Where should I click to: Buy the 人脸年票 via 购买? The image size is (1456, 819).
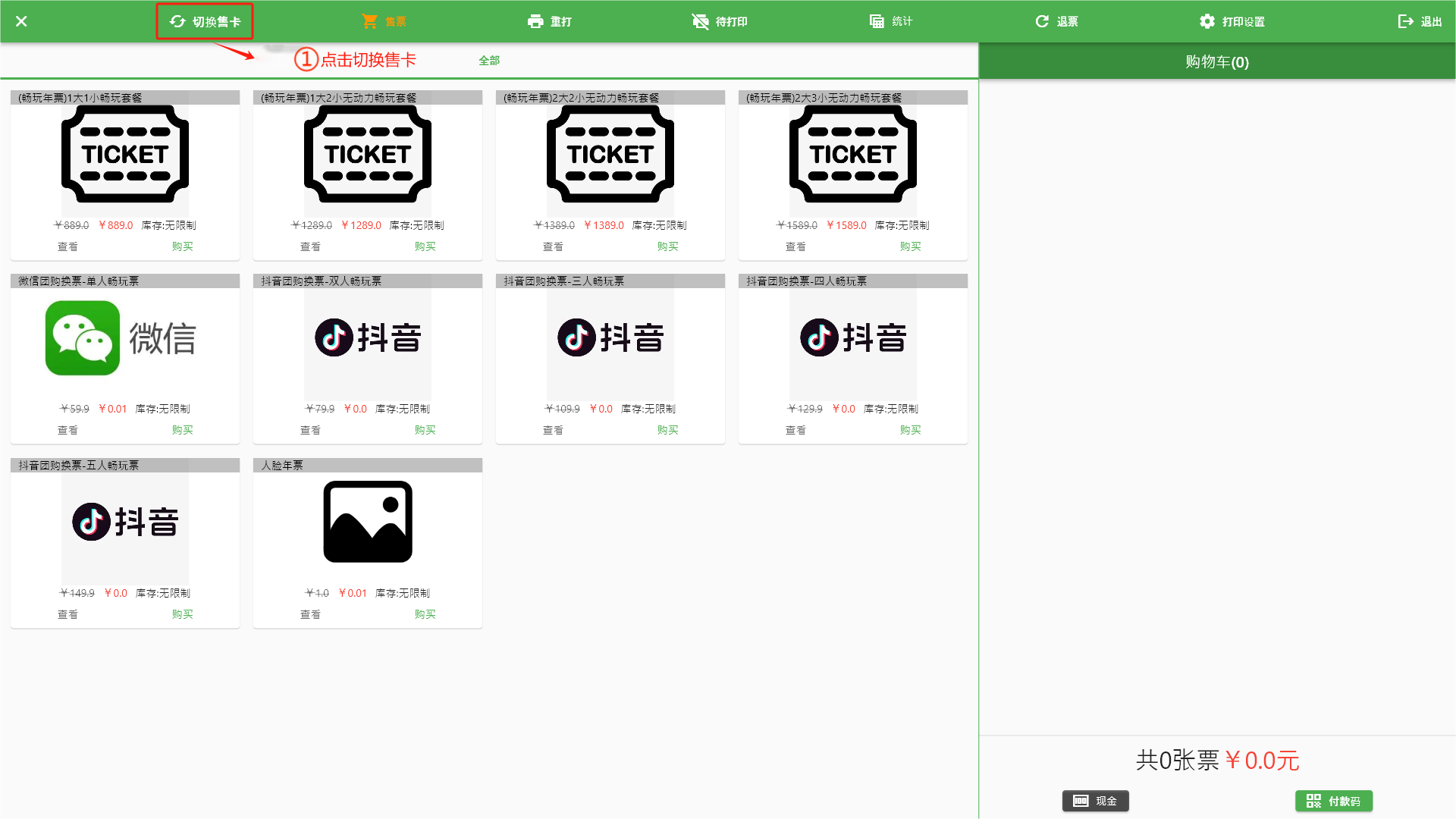(425, 614)
